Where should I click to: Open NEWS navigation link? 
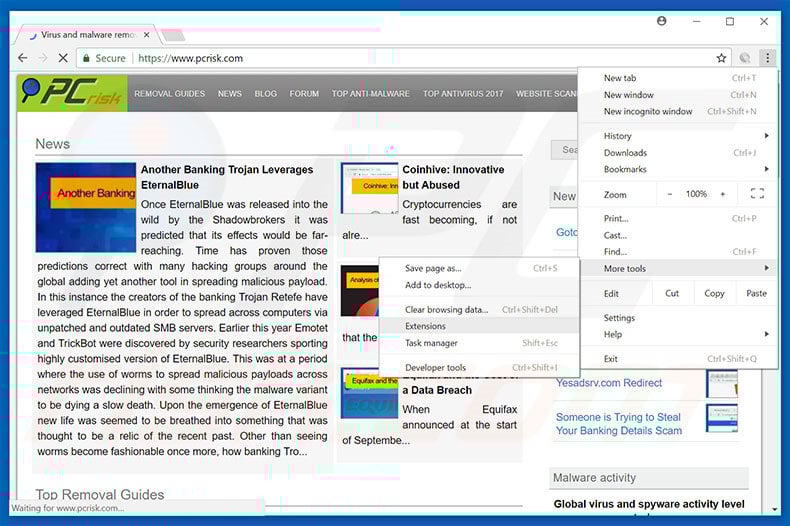pos(230,94)
